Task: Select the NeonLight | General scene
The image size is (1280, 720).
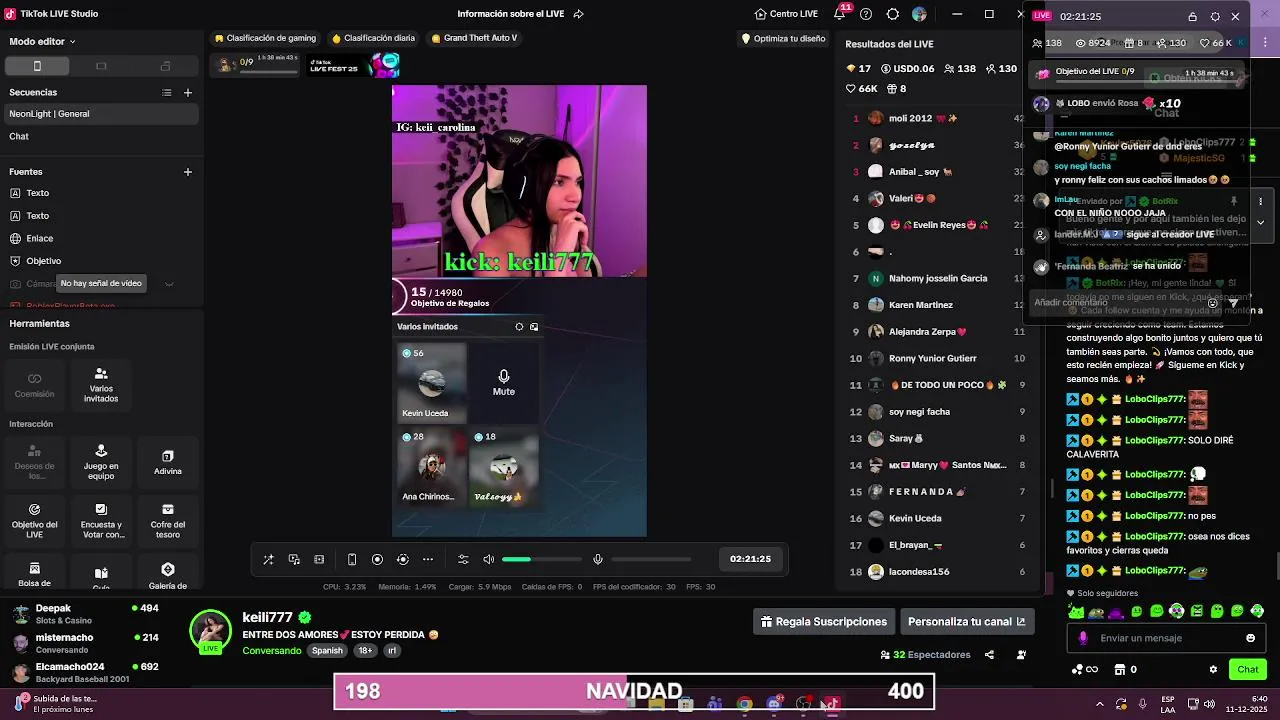Action: (x=100, y=114)
